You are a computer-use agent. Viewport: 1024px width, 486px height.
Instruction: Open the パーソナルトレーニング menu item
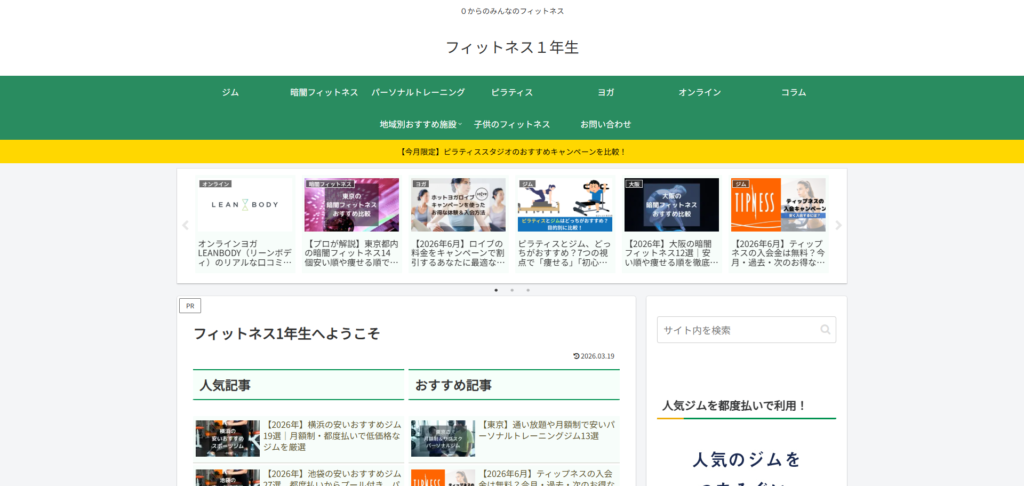tap(418, 93)
